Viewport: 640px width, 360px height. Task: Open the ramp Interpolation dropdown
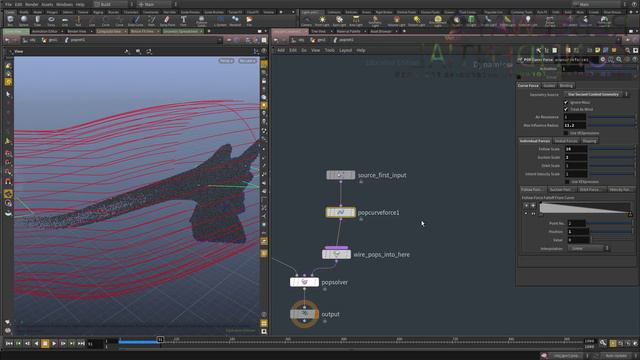pos(588,248)
